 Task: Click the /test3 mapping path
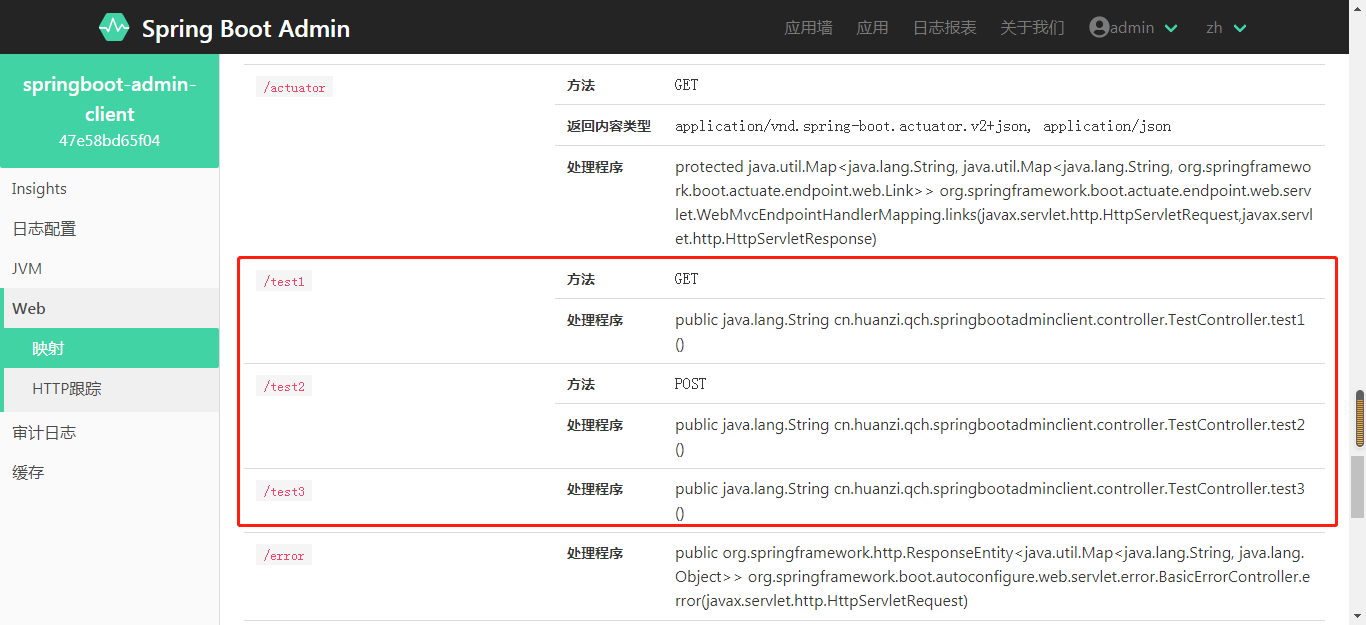(x=284, y=491)
